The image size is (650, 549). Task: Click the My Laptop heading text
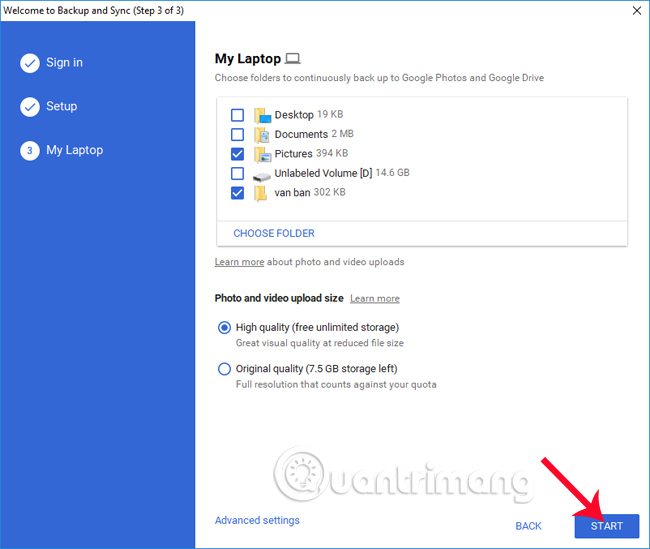pyautogui.click(x=248, y=59)
